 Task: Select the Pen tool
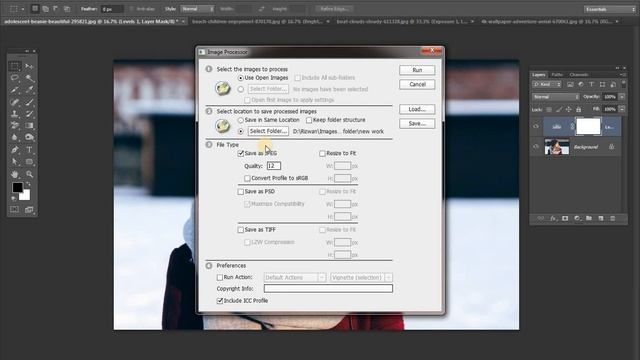15,150
